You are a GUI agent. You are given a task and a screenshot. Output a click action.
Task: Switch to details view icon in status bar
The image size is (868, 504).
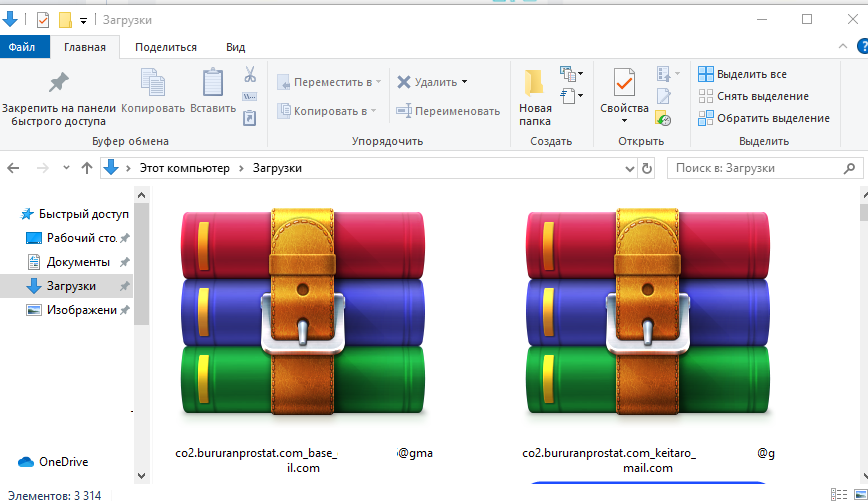click(839, 495)
